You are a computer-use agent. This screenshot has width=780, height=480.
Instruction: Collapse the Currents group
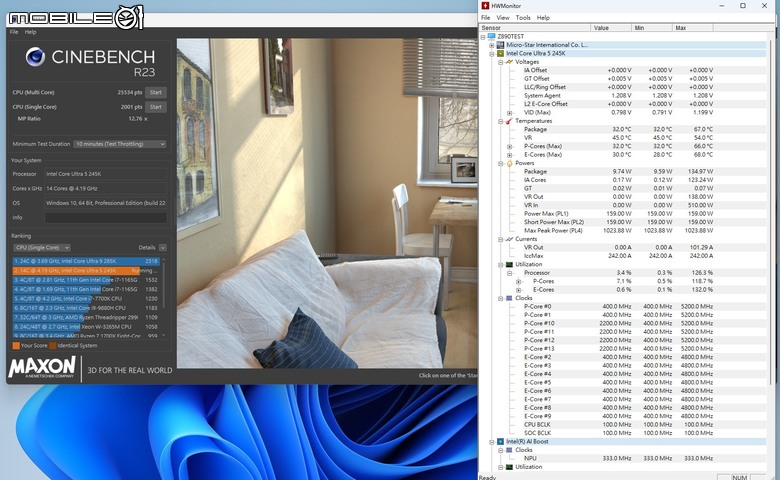click(500, 239)
